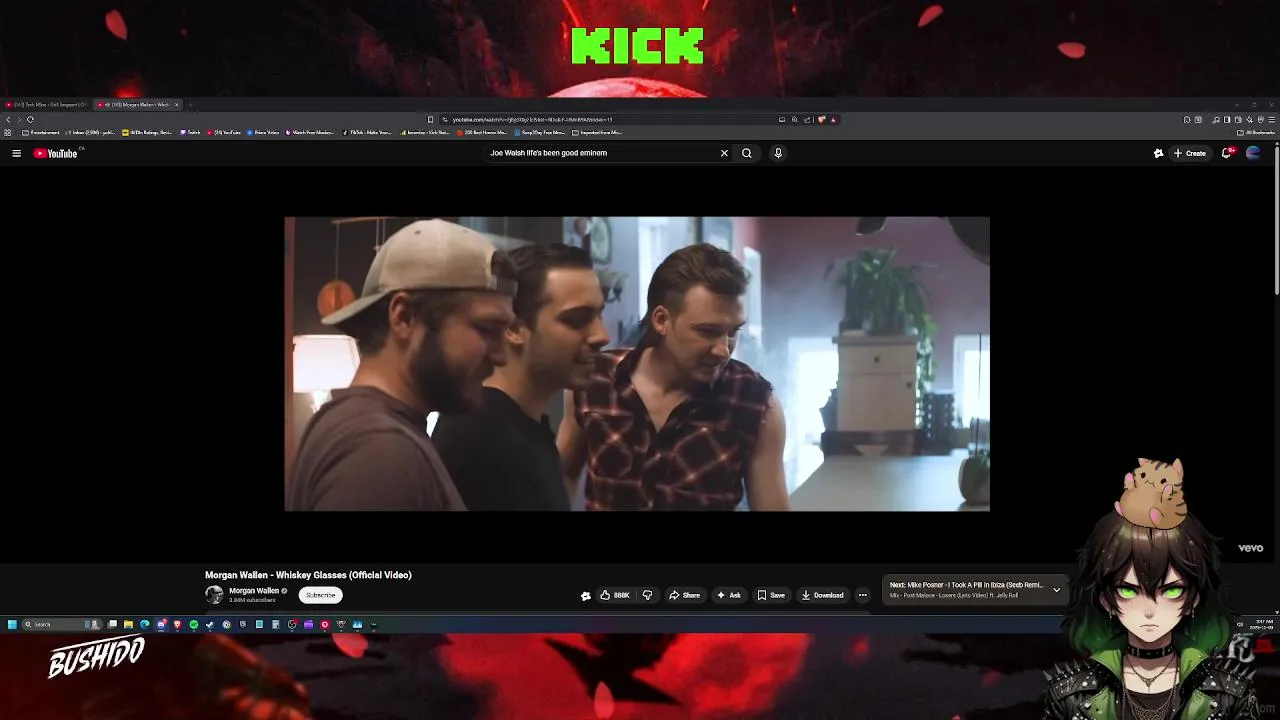Go to the YouTube home logo
This screenshot has width=1280, height=720.
click(x=55, y=153)
